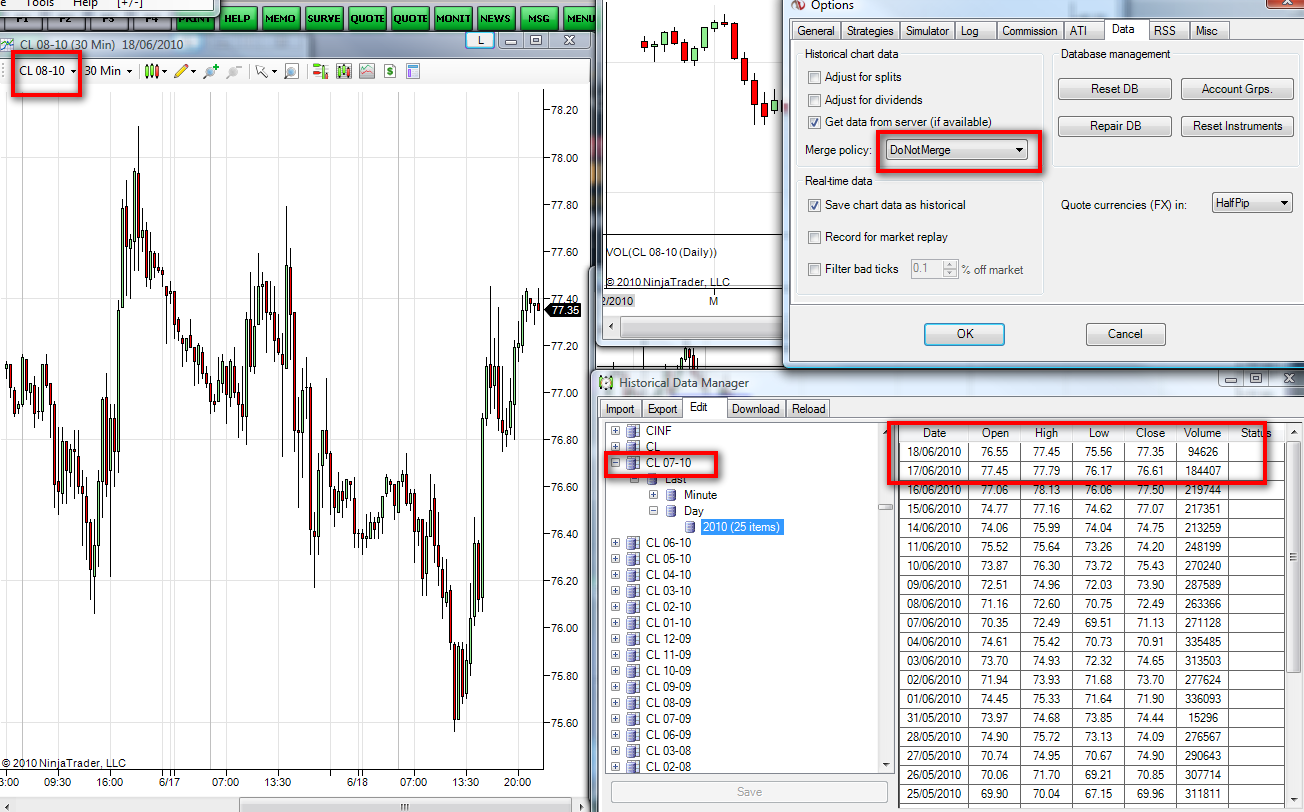
Task: Open the chart trader icon
Action: click(x=320, y=71)
